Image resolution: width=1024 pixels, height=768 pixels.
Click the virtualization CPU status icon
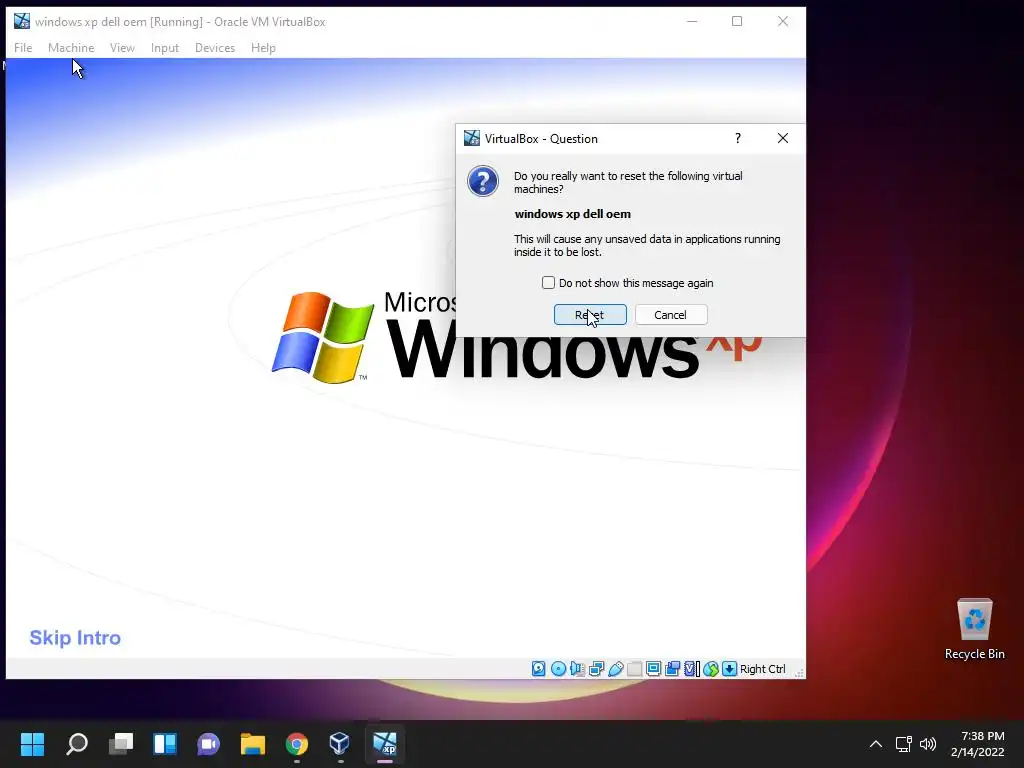(x=692, y=669)
